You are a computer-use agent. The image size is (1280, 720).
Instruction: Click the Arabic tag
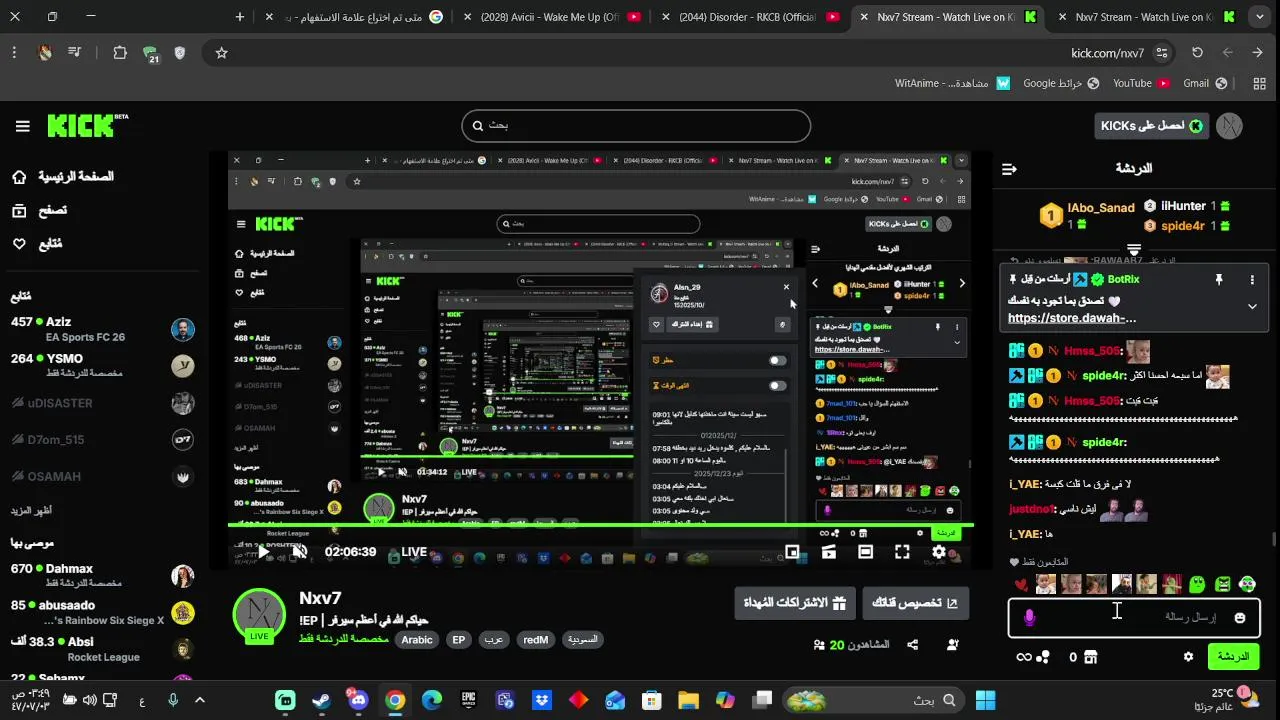click(x=417, y=640)
